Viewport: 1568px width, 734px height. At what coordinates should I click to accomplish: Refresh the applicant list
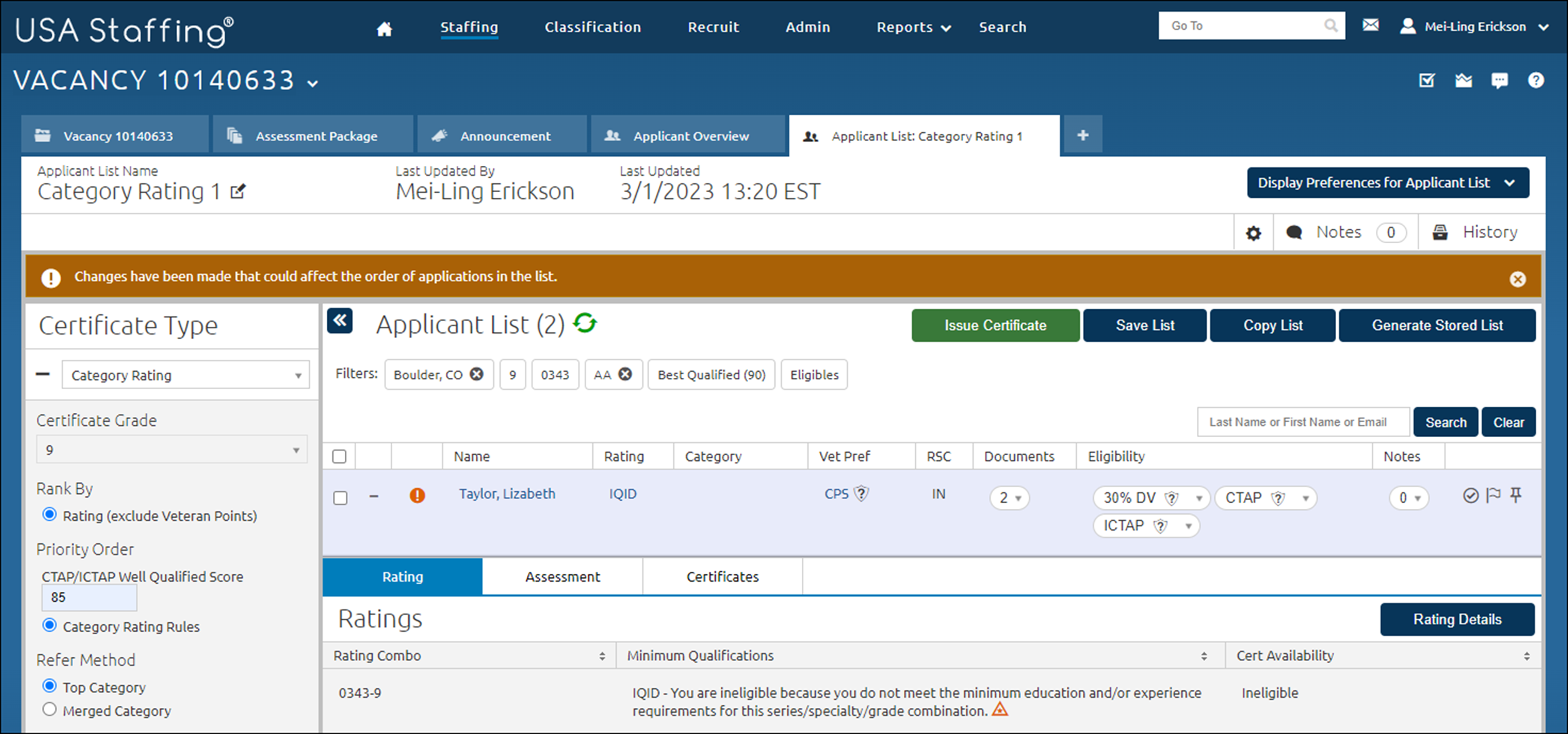click(585, 323)
